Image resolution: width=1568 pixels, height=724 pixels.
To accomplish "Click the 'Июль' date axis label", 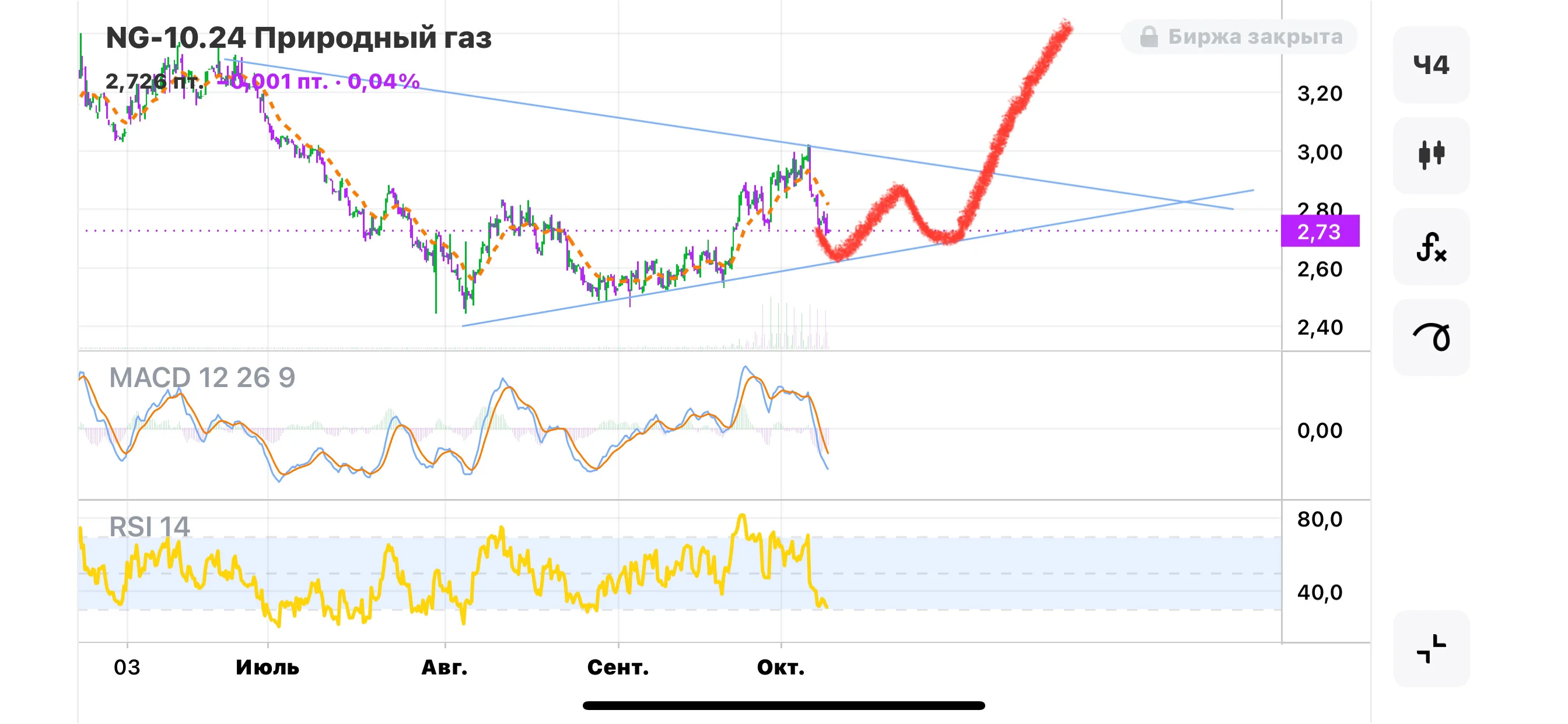I will click(x=267, y=667).
